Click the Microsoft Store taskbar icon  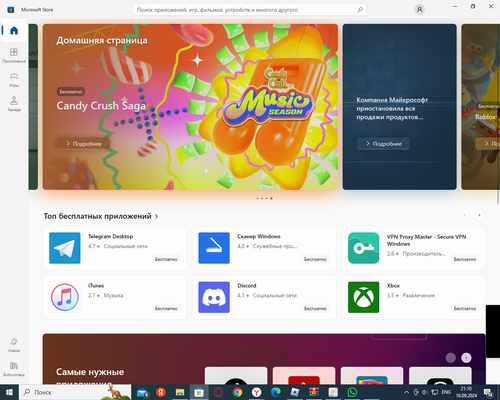pyautogui.click(x=199, y=392)
